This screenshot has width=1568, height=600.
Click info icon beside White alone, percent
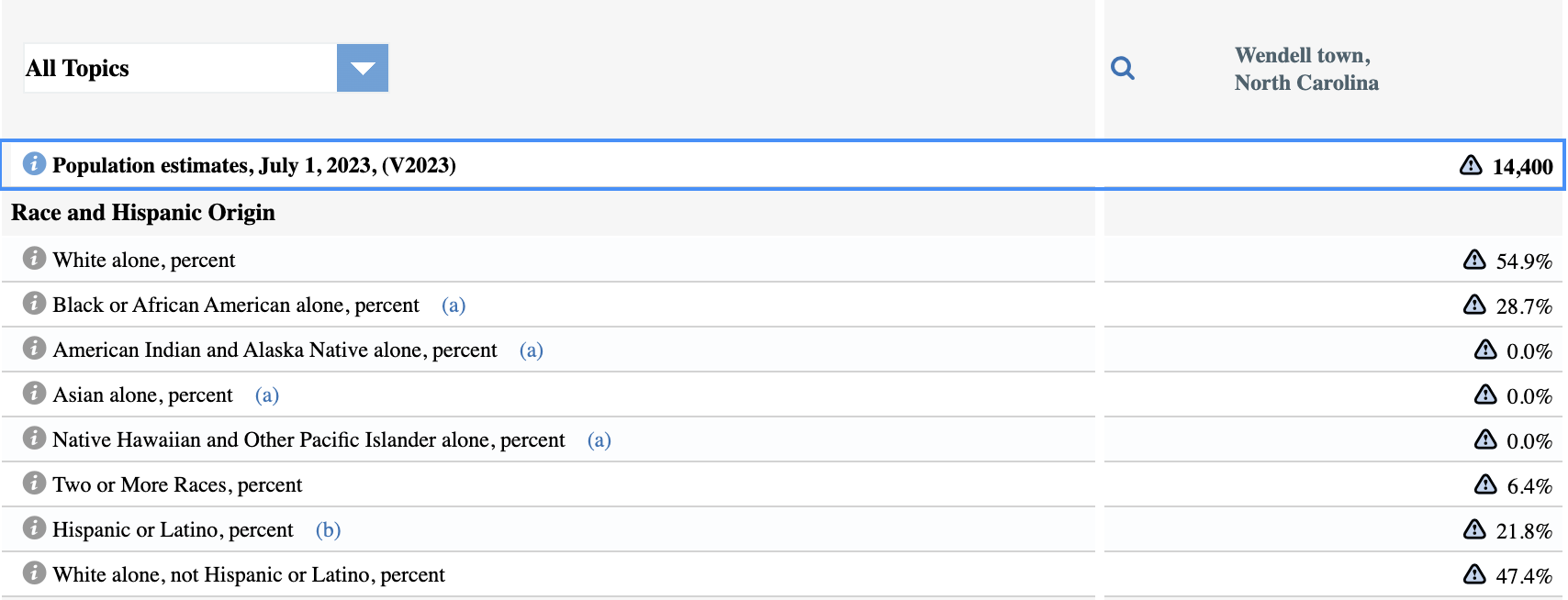(x=34, y=259)
